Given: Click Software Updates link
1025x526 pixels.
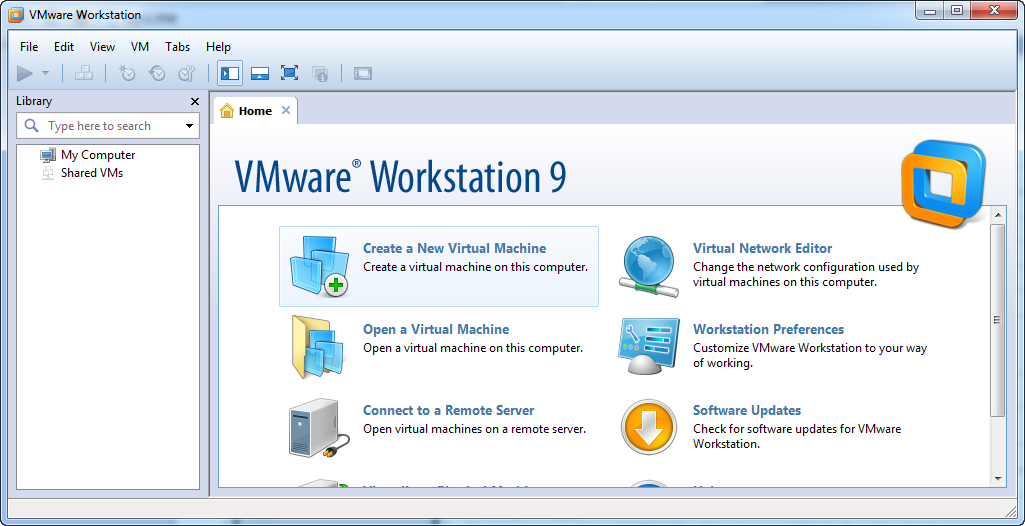Looking at the screenshot, I should click(x=747, y=410).
